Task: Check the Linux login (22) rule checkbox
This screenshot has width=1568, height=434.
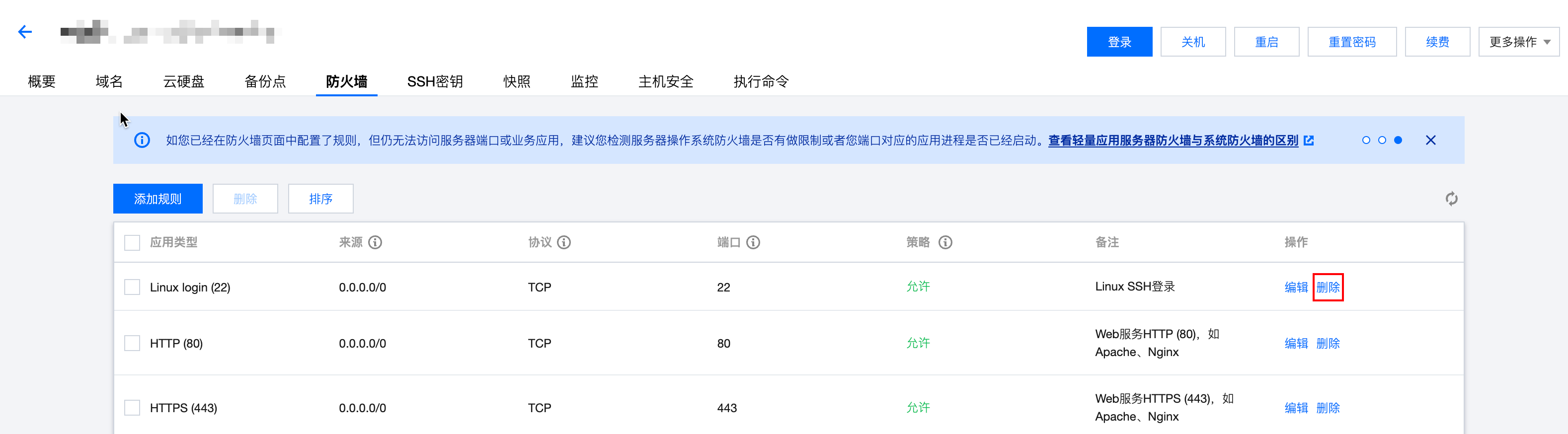Action: (132, 288)
